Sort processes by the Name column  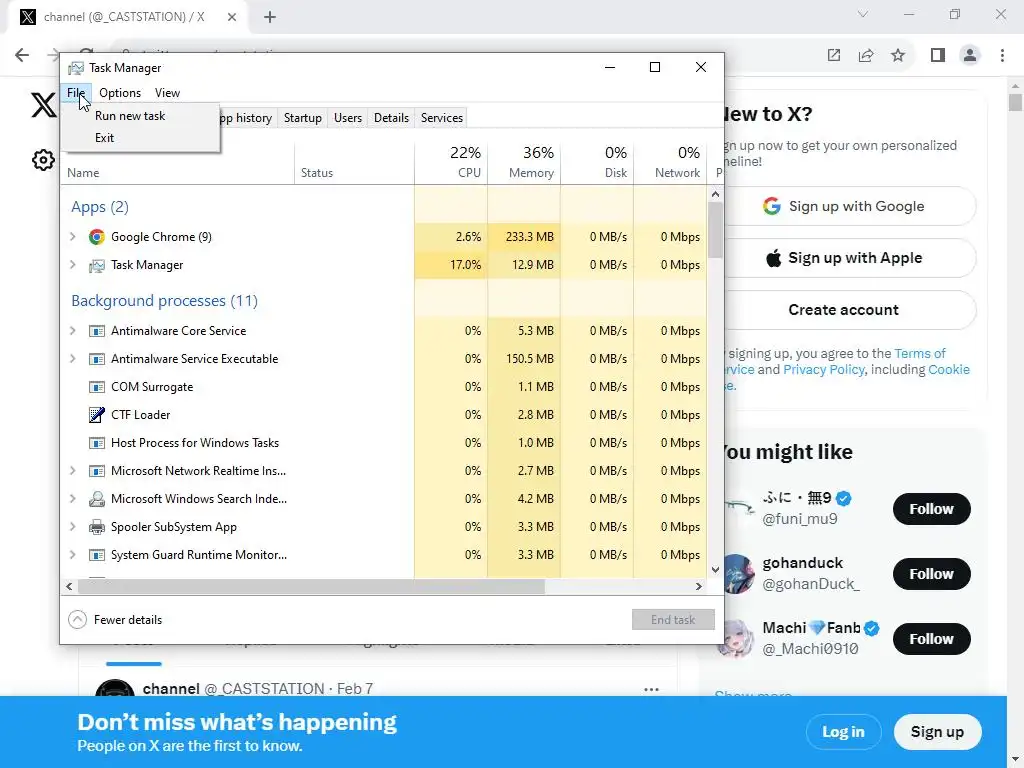(x=178, y=173)
